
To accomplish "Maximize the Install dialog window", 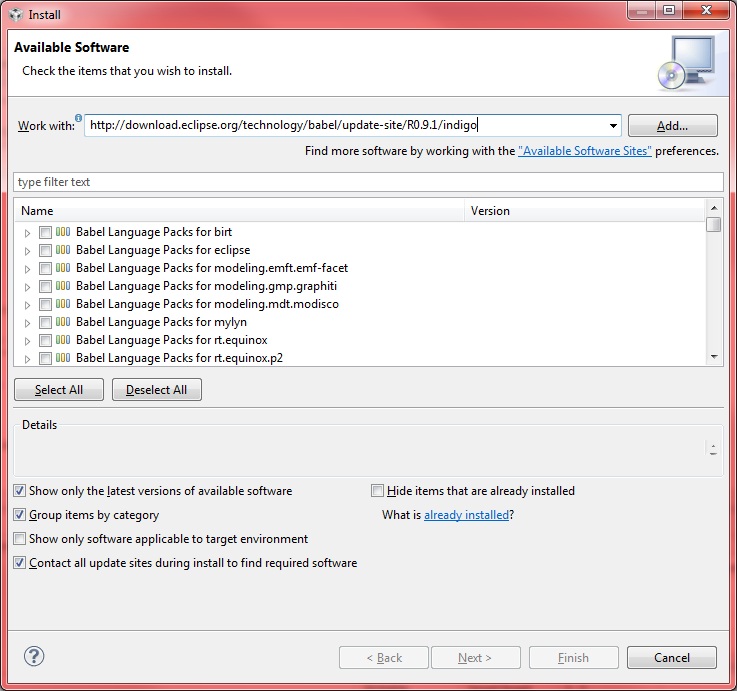I will [669, 10].
